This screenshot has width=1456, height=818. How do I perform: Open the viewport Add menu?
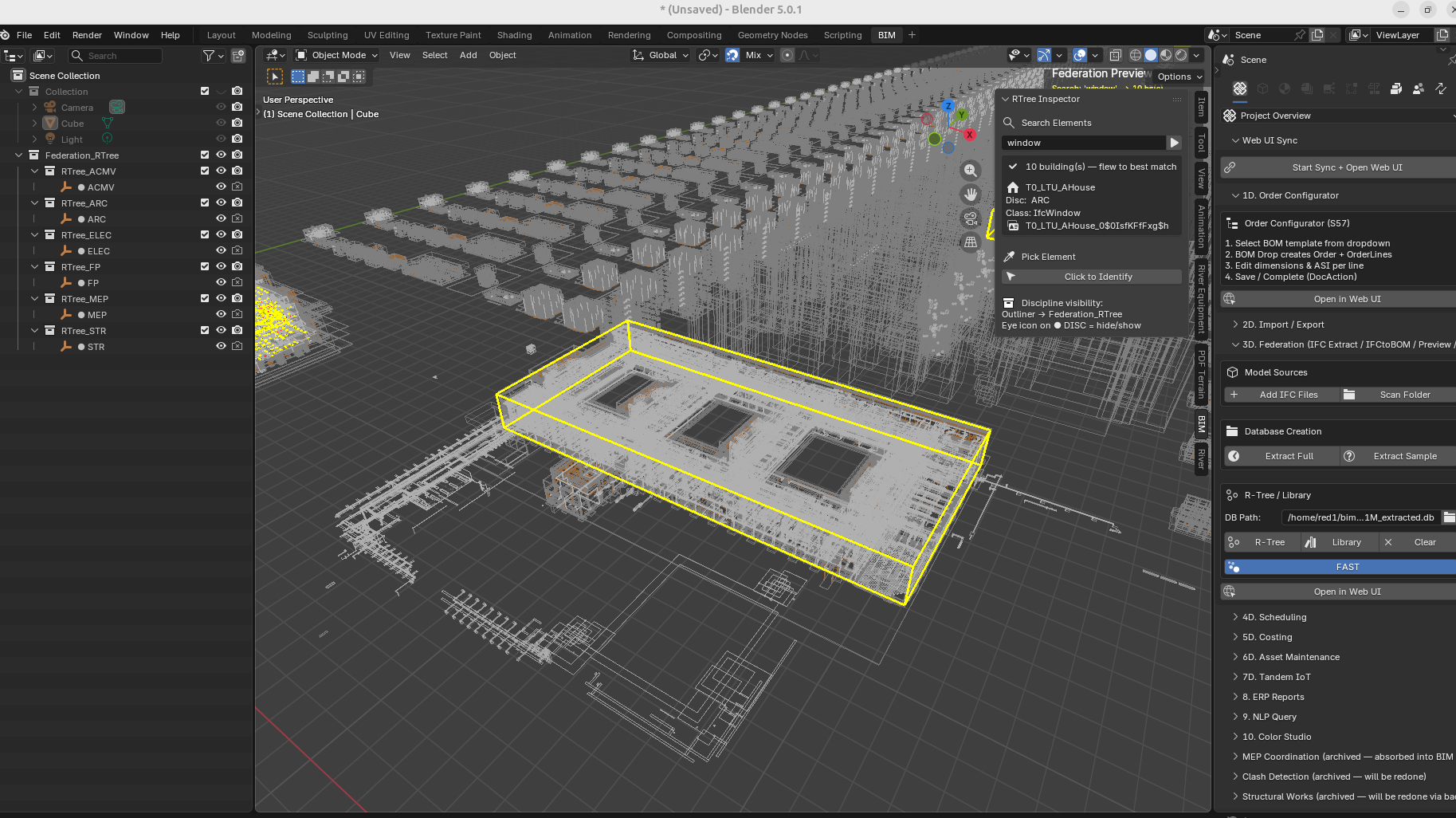click(468, 55)
